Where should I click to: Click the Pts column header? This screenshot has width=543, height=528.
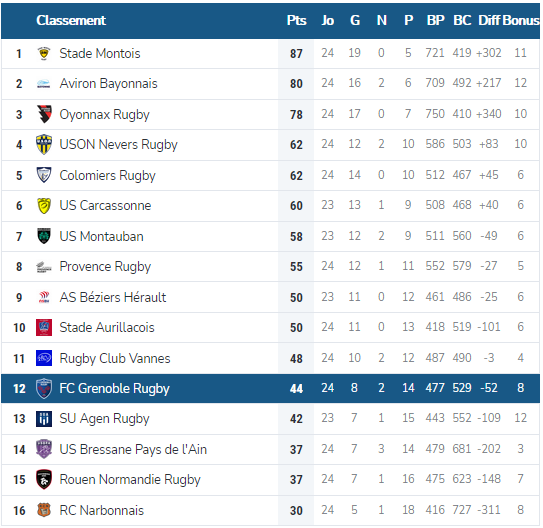296,20
